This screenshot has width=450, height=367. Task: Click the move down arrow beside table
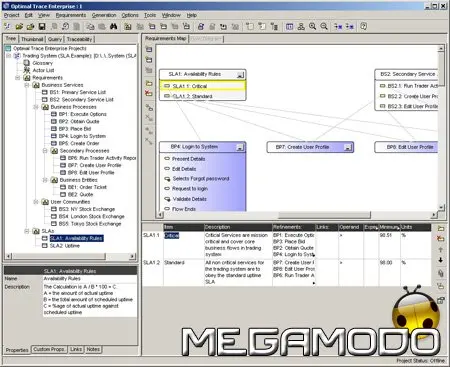click(441, 260)
